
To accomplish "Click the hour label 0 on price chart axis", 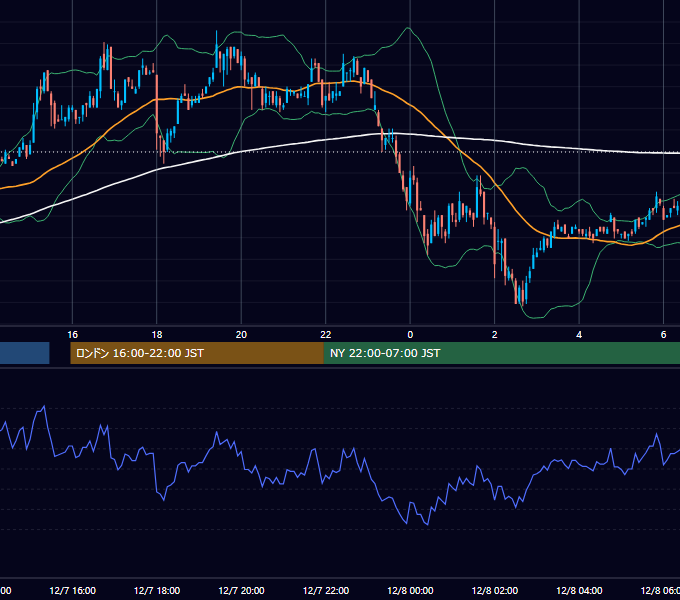I will click(x=410, y=334).
